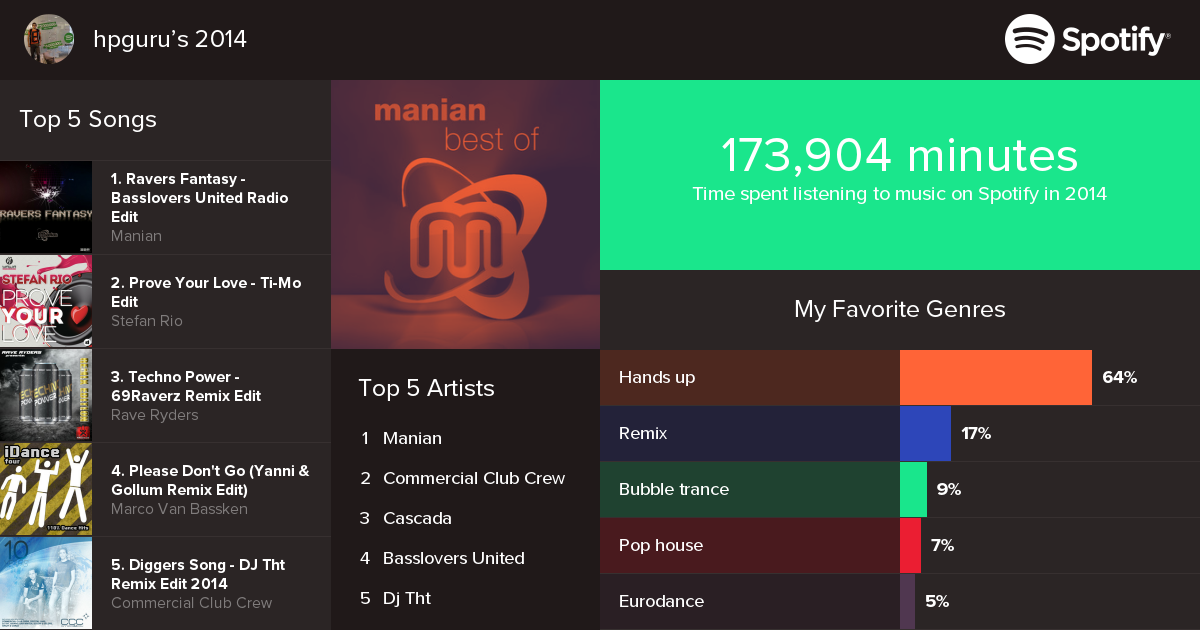
Task: Click the My Favorite Genres heading
Action: click(x=900, y=309)
